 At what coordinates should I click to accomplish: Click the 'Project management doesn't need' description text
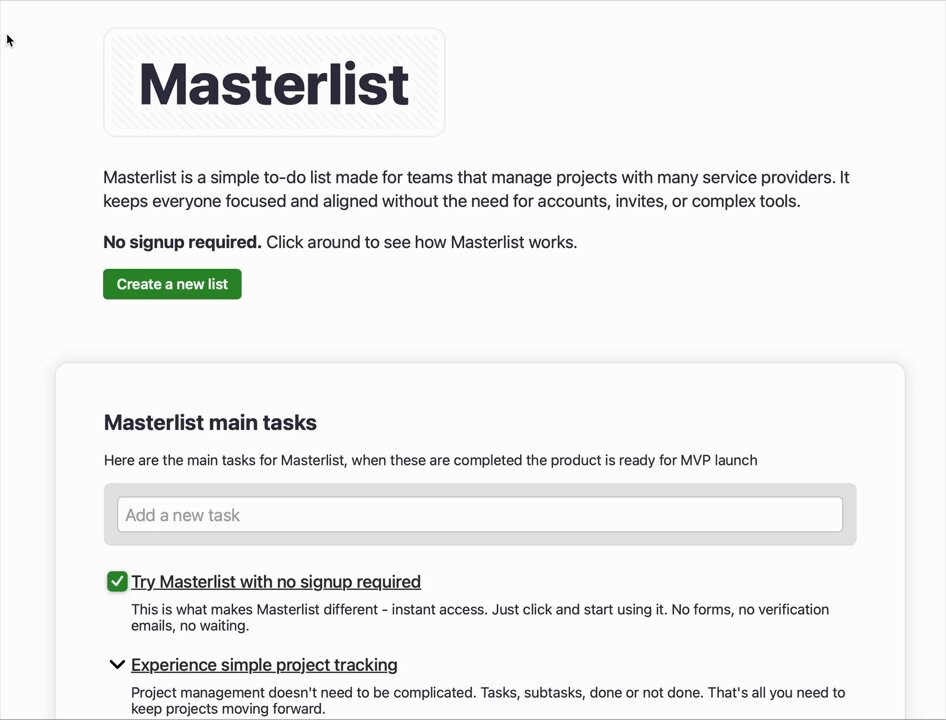click(x=487, y=701)
